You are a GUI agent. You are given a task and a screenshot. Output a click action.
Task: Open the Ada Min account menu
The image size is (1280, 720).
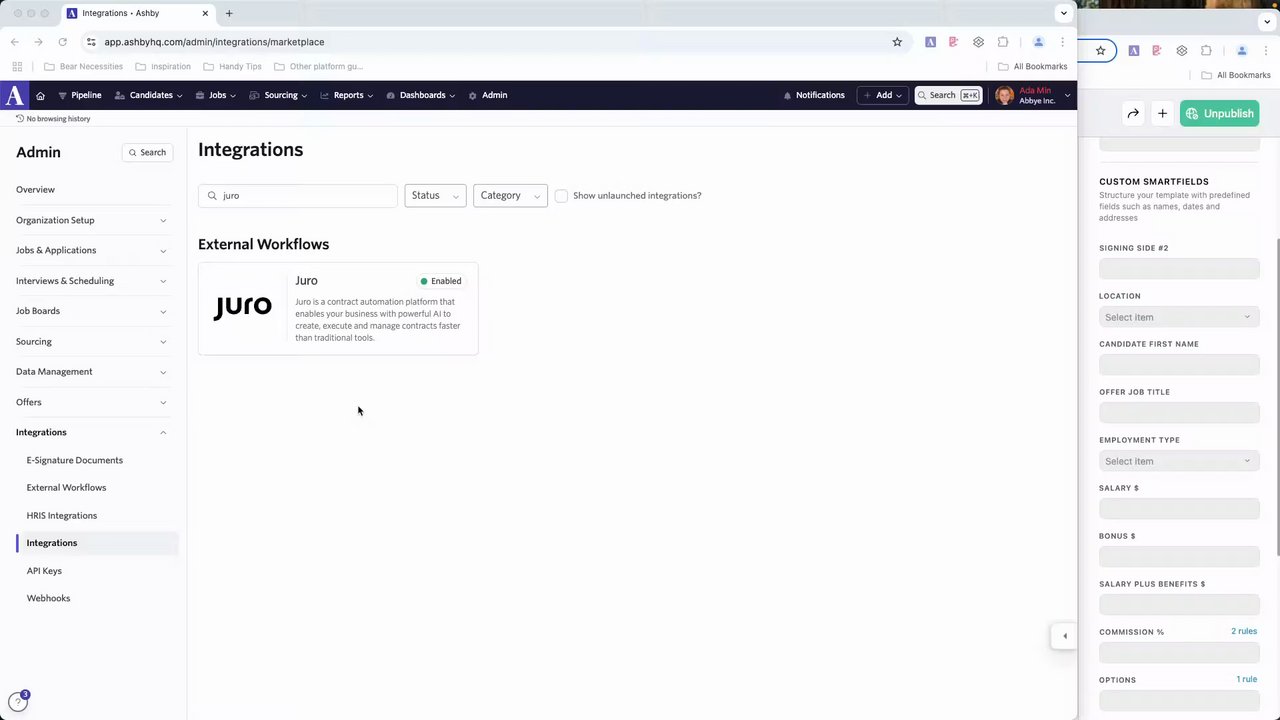[x=1032, y=95]
